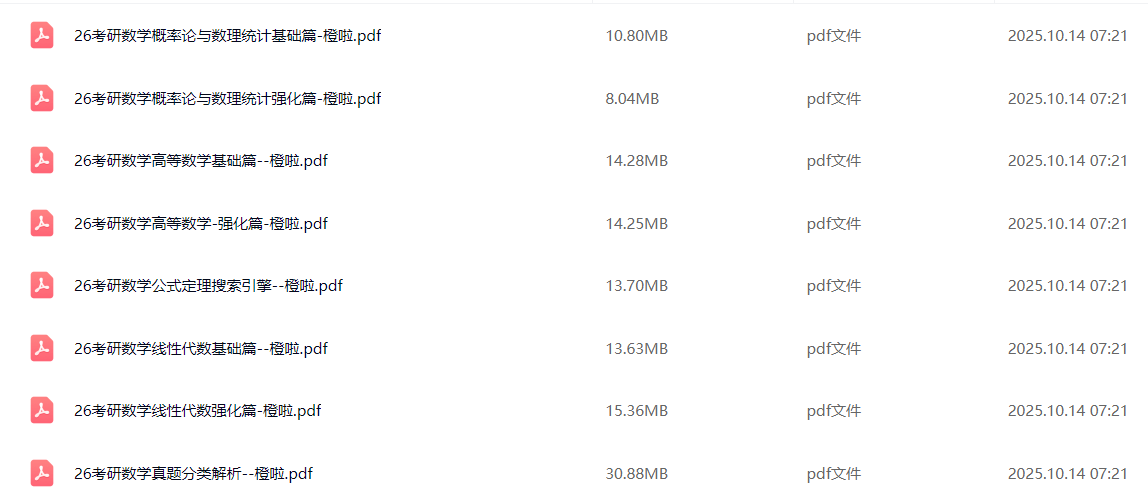Click PDF icon for 线性代数强化篇 file
Screen dimensions: 1148x504
[x=41, y=411]
